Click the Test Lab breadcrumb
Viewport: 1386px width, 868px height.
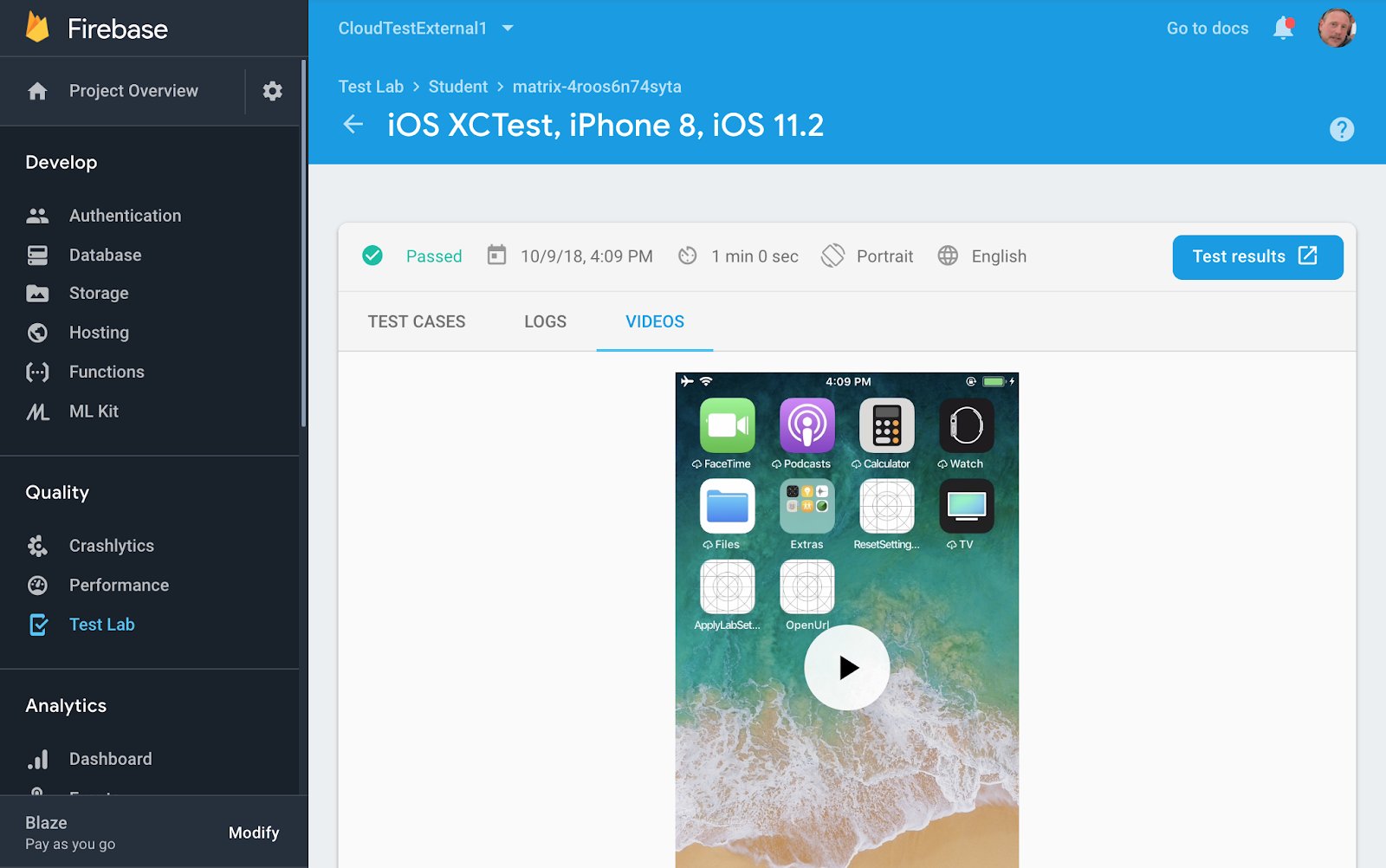point(371,87)
